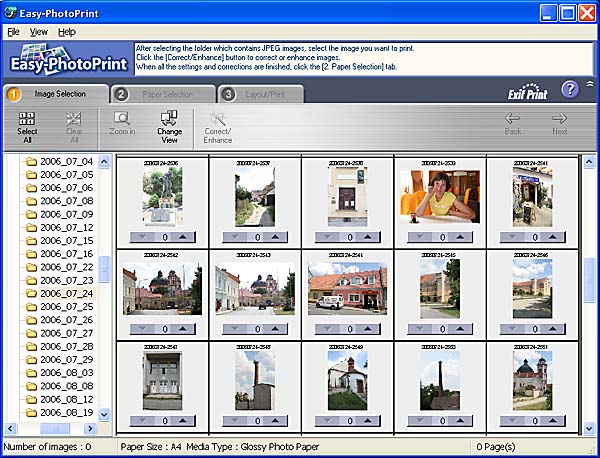The width and height of the screenshot is (600, 458).
Task: Click the Zoom in magnifier icon
Action: click(122, 118)
